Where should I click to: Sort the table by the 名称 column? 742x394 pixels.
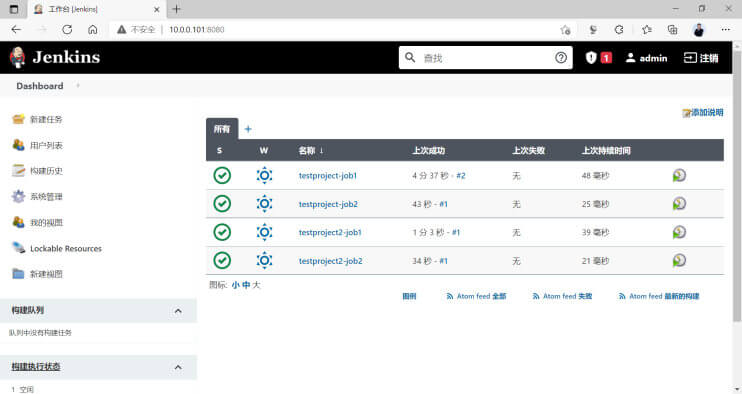(311, 150)
